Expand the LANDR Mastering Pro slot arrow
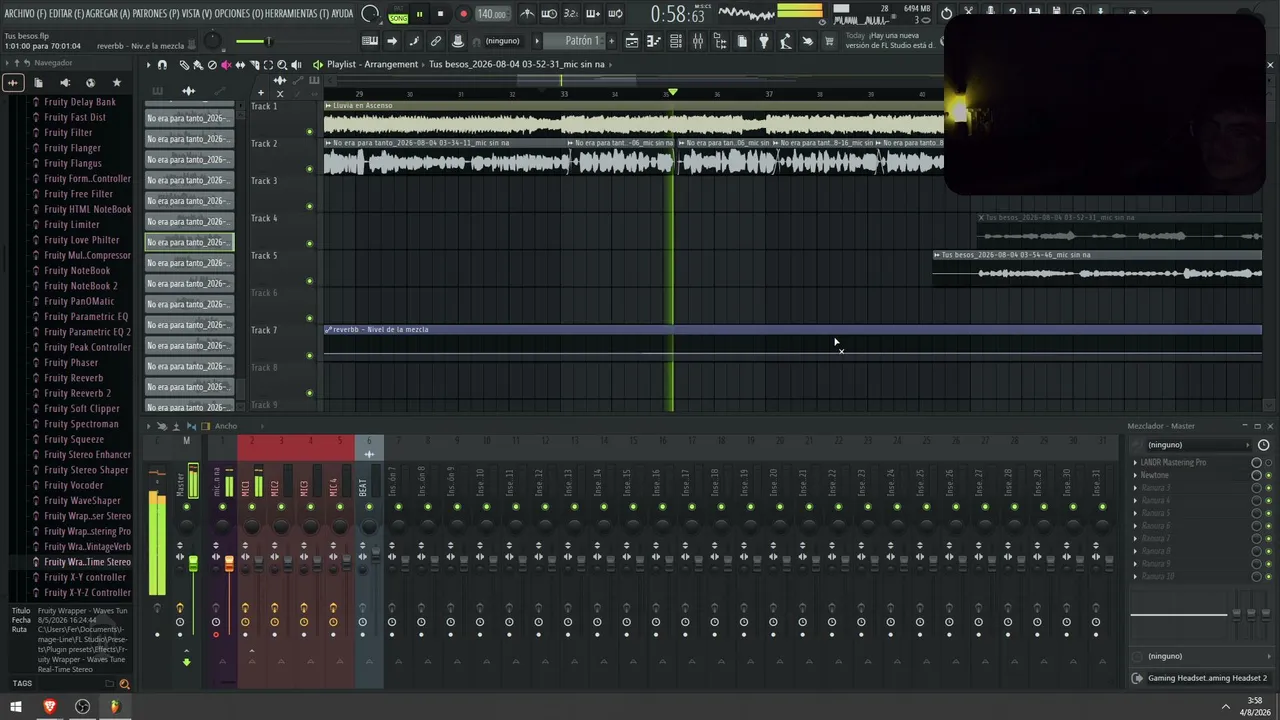The width and height of the screenshot is (1280, 720). pyautogui.click(x=1135, y=463)
